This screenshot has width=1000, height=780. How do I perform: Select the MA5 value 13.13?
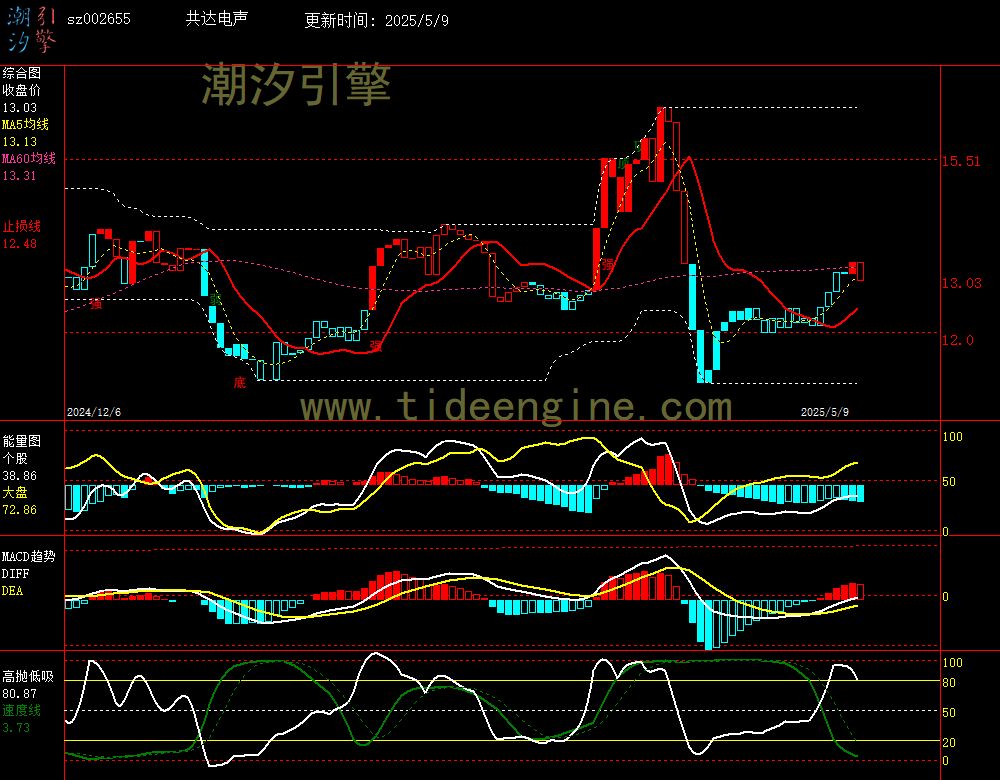pos(20,142)
